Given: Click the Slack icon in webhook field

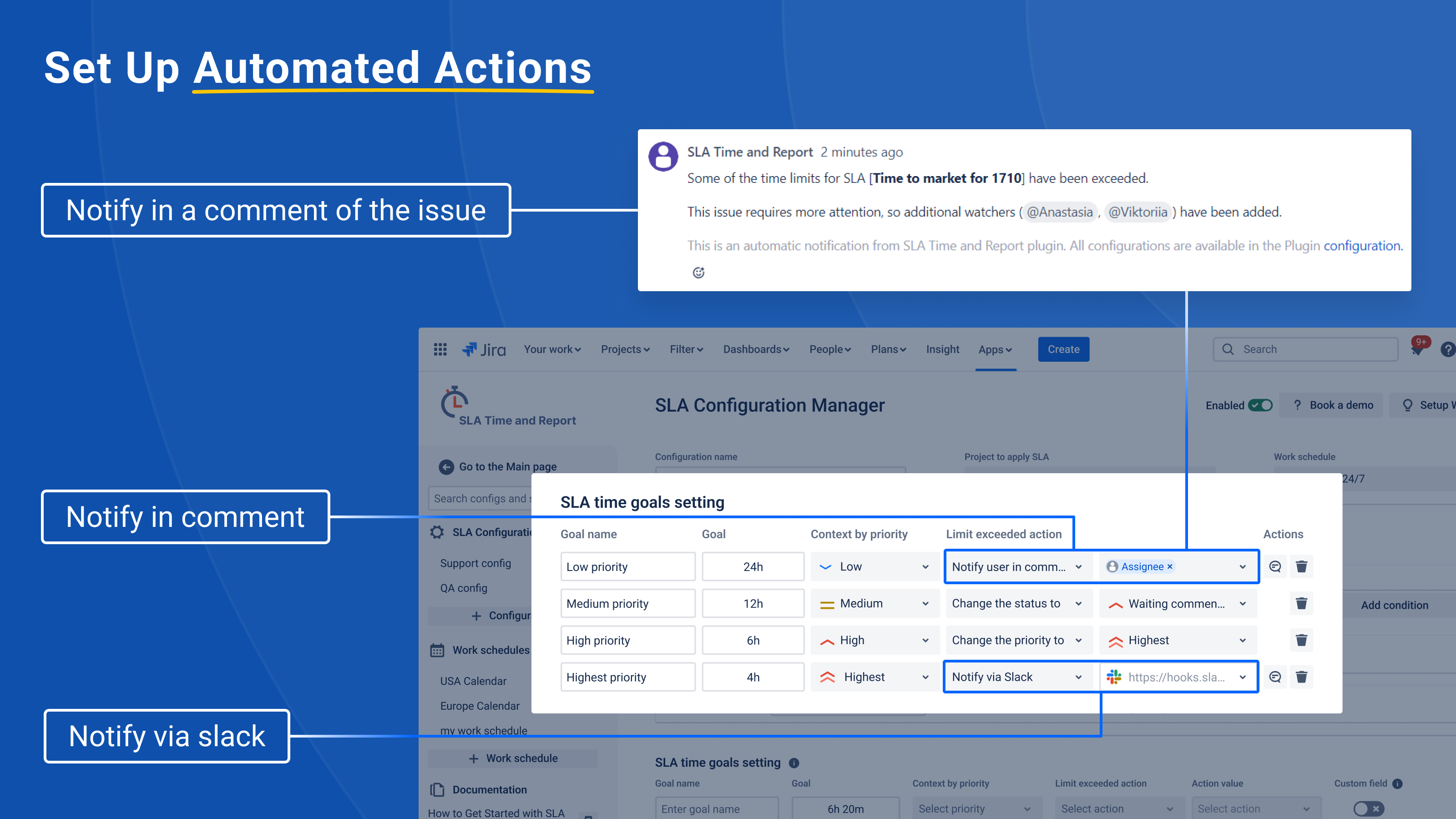Looking at the screenshot, I should (x=1114, y=677).
